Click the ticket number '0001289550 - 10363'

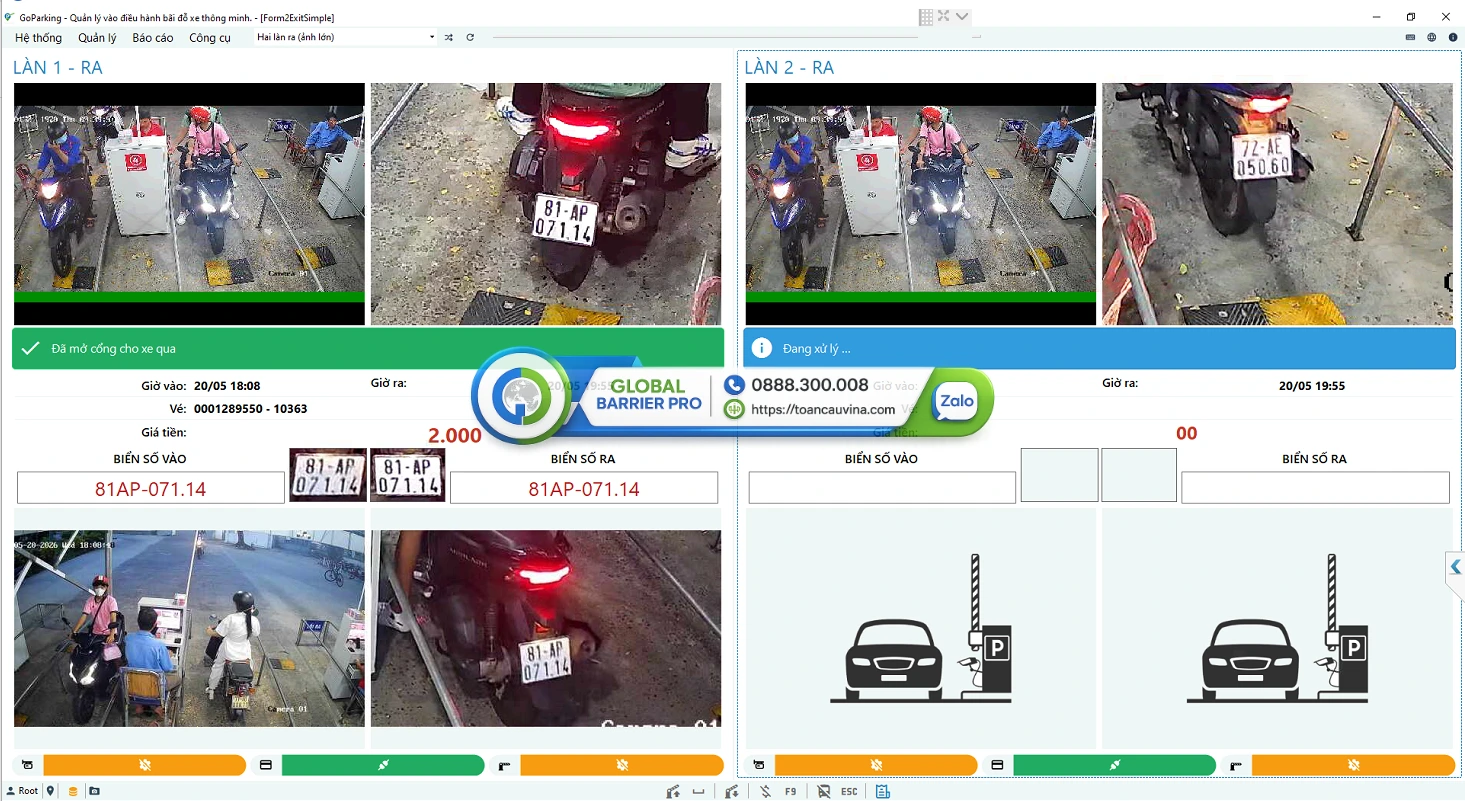(251, 409)
